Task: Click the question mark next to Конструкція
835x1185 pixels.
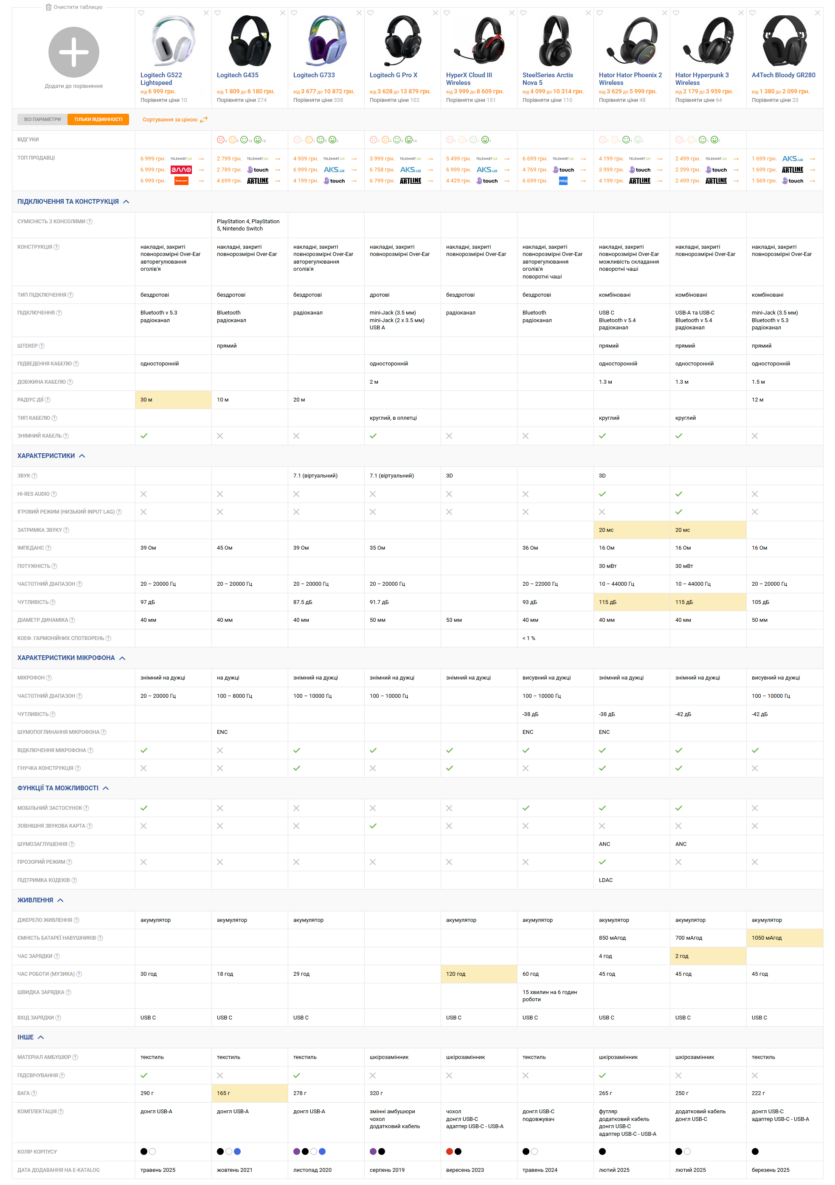Action: point(57,247)
